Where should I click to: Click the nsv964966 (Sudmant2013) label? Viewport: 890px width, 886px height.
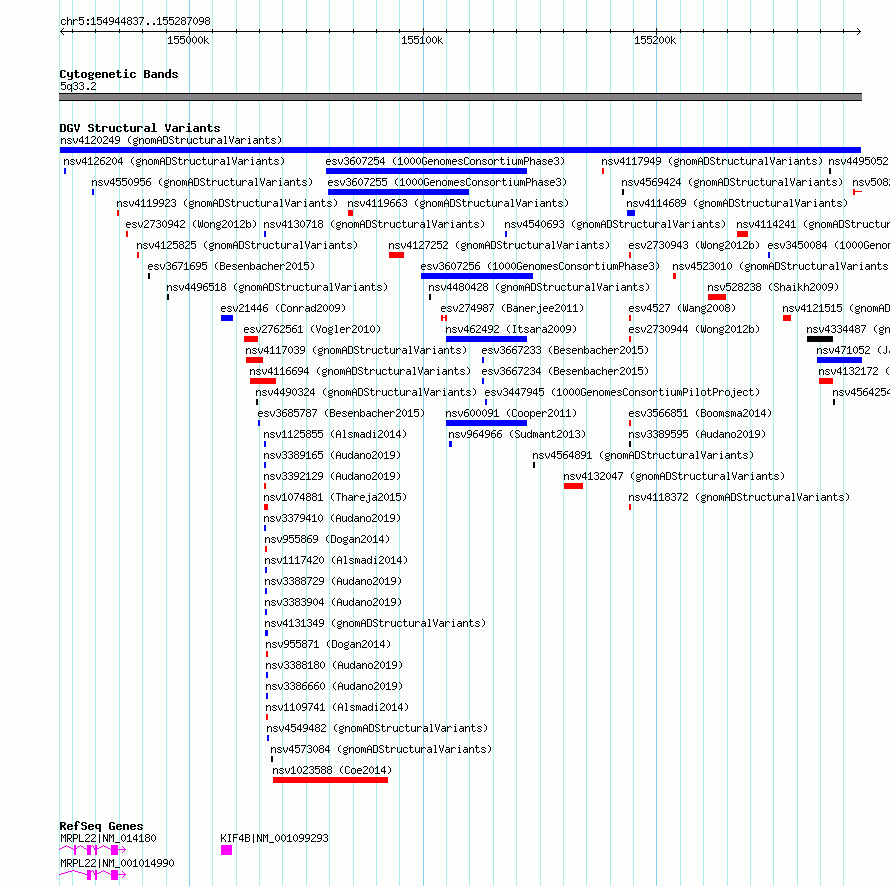pos(517,434)
